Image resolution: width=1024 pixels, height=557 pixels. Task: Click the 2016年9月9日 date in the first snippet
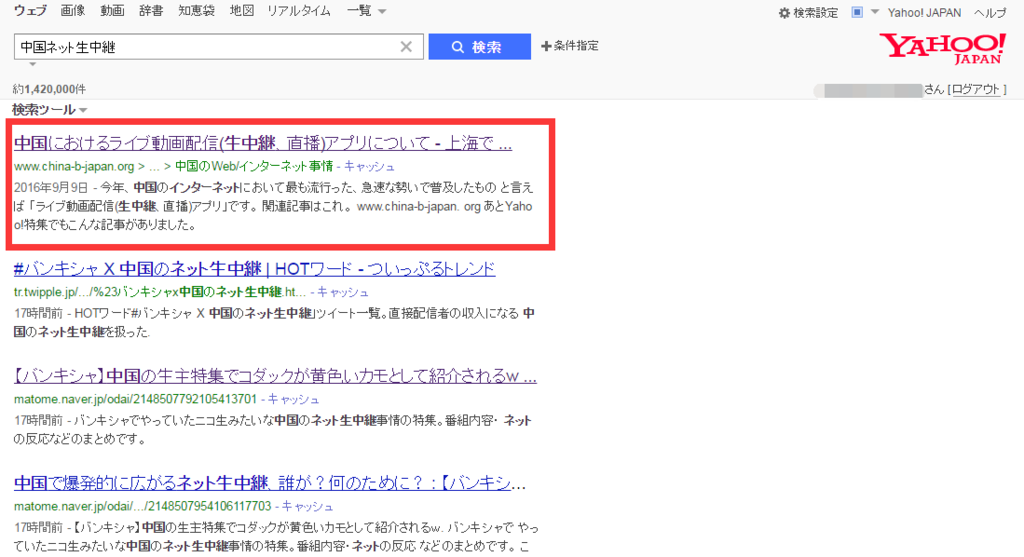coord(51,187)
